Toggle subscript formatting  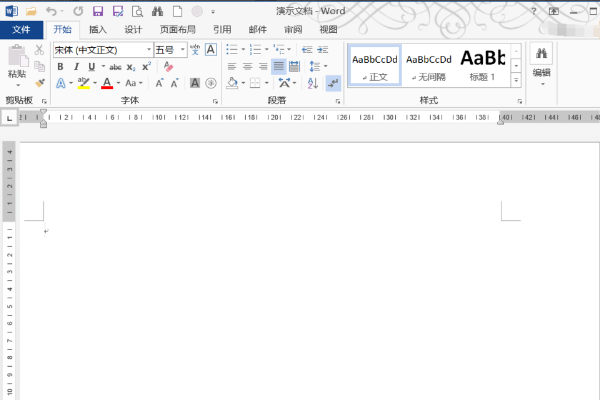point(131,67)
